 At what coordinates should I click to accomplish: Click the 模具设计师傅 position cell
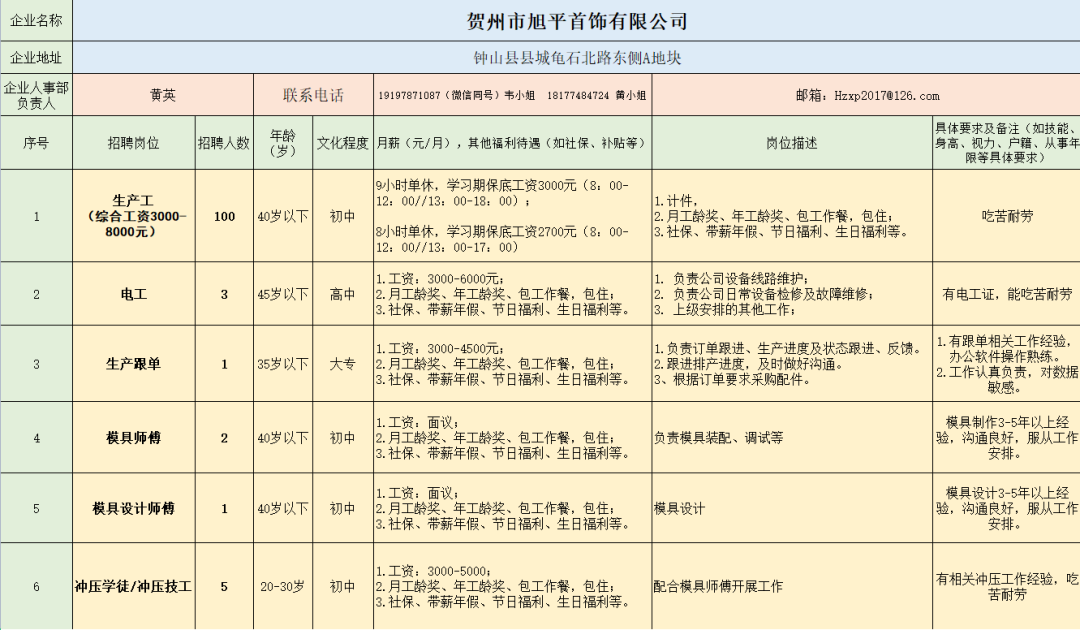point(137,508)
